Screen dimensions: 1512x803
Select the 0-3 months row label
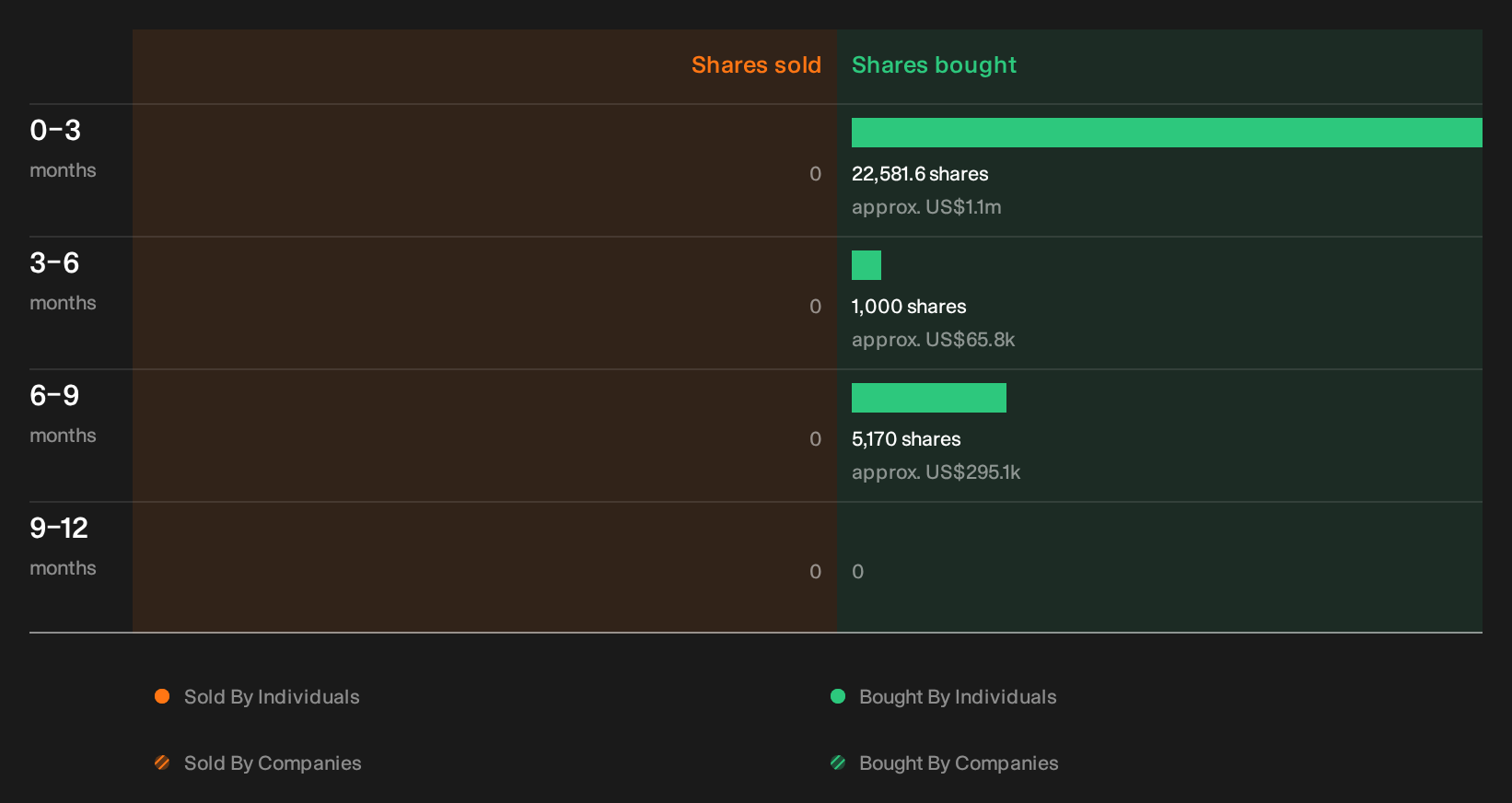pyautogui.click(x=63, y=148)
